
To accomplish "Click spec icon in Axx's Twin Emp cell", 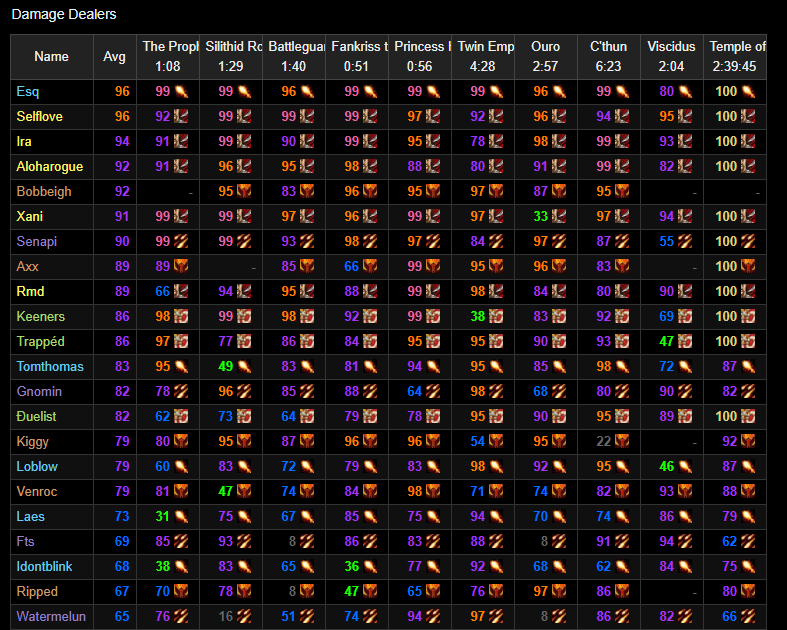I will [x=496, y=266].
